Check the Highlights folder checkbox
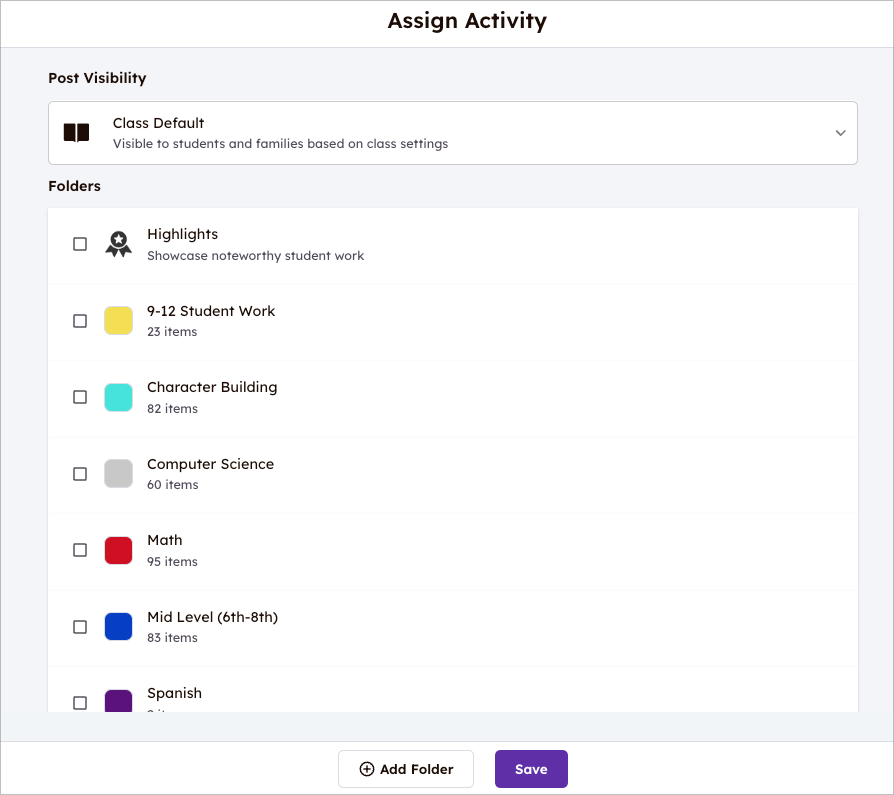The width and height of the screenshot is (894, 795). [80, 243]
